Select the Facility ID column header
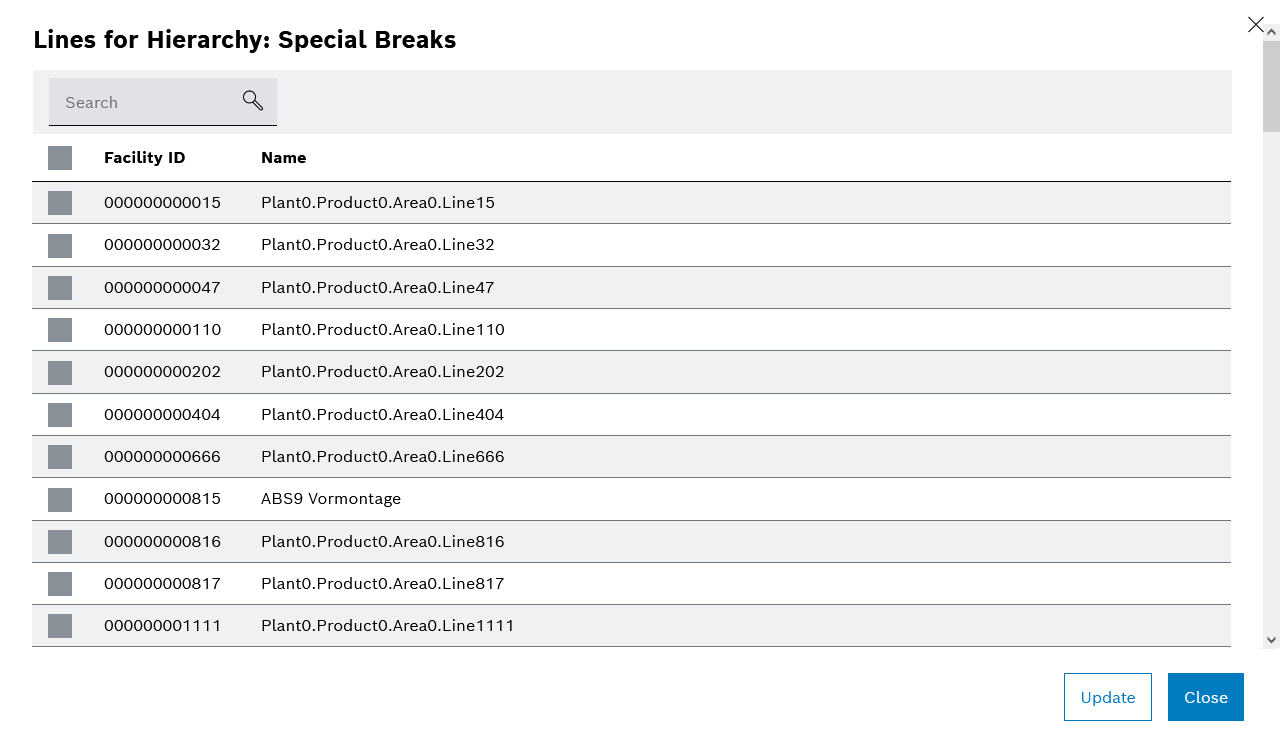This screenshot has height=753, width=1280. click(144, 157)
